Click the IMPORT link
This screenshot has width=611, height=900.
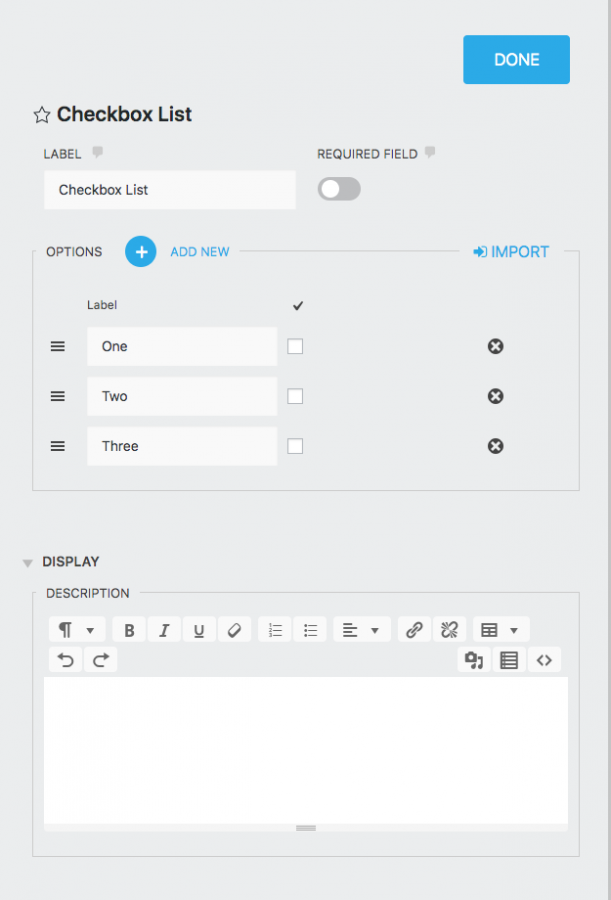coord(511,251)
